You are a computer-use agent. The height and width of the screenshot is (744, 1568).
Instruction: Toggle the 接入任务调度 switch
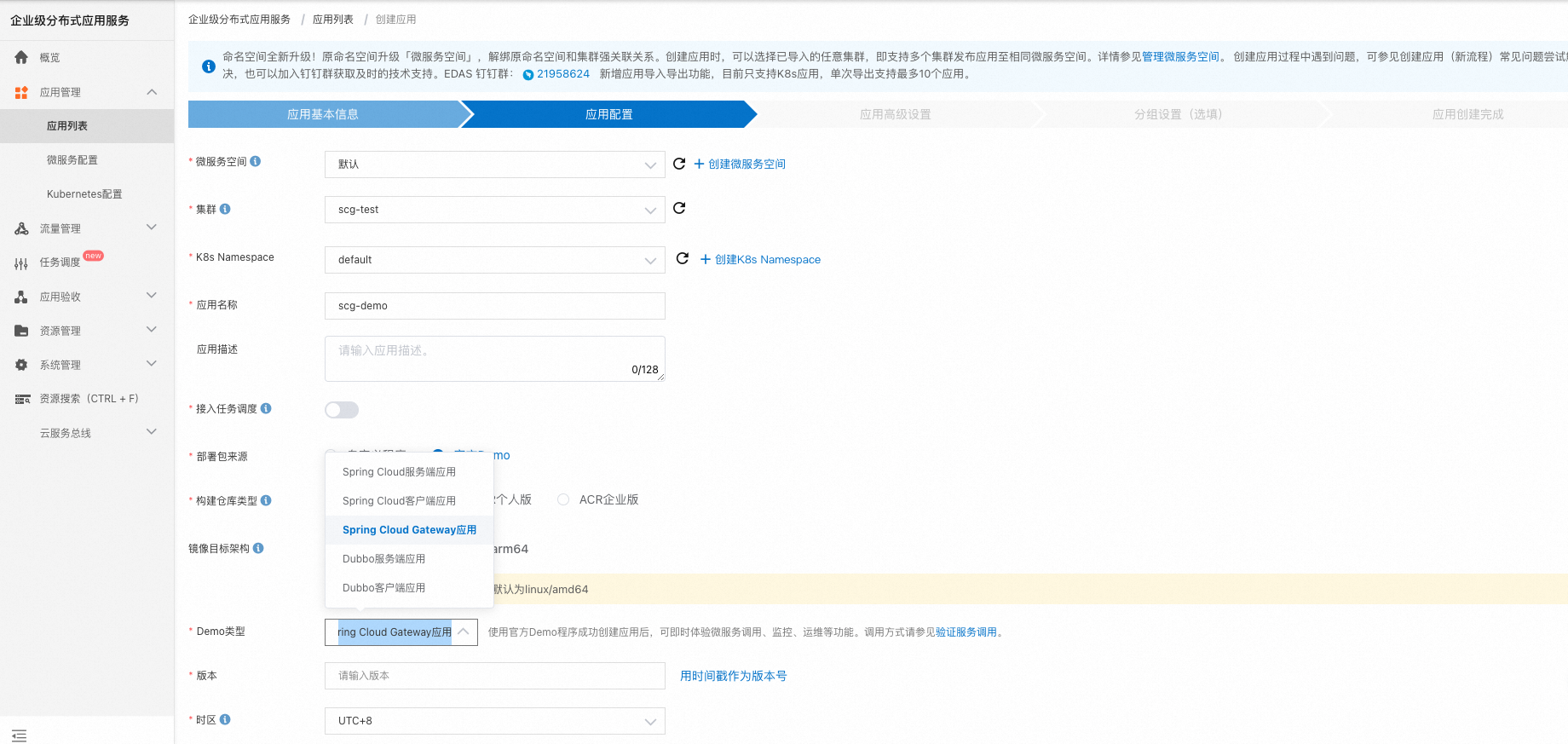pos(342,410)
